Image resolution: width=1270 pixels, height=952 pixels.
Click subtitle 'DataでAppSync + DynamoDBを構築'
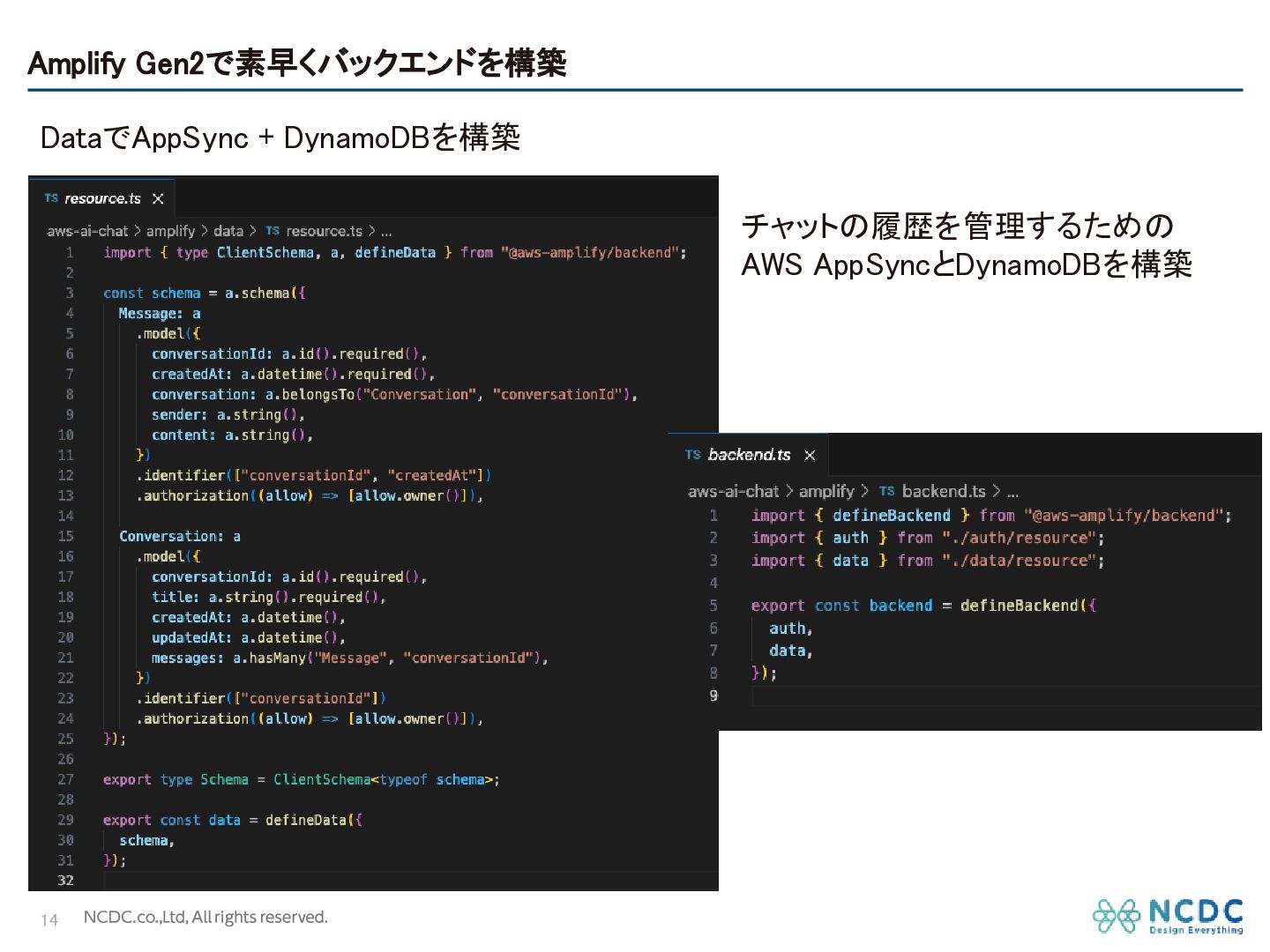(280, 138)
